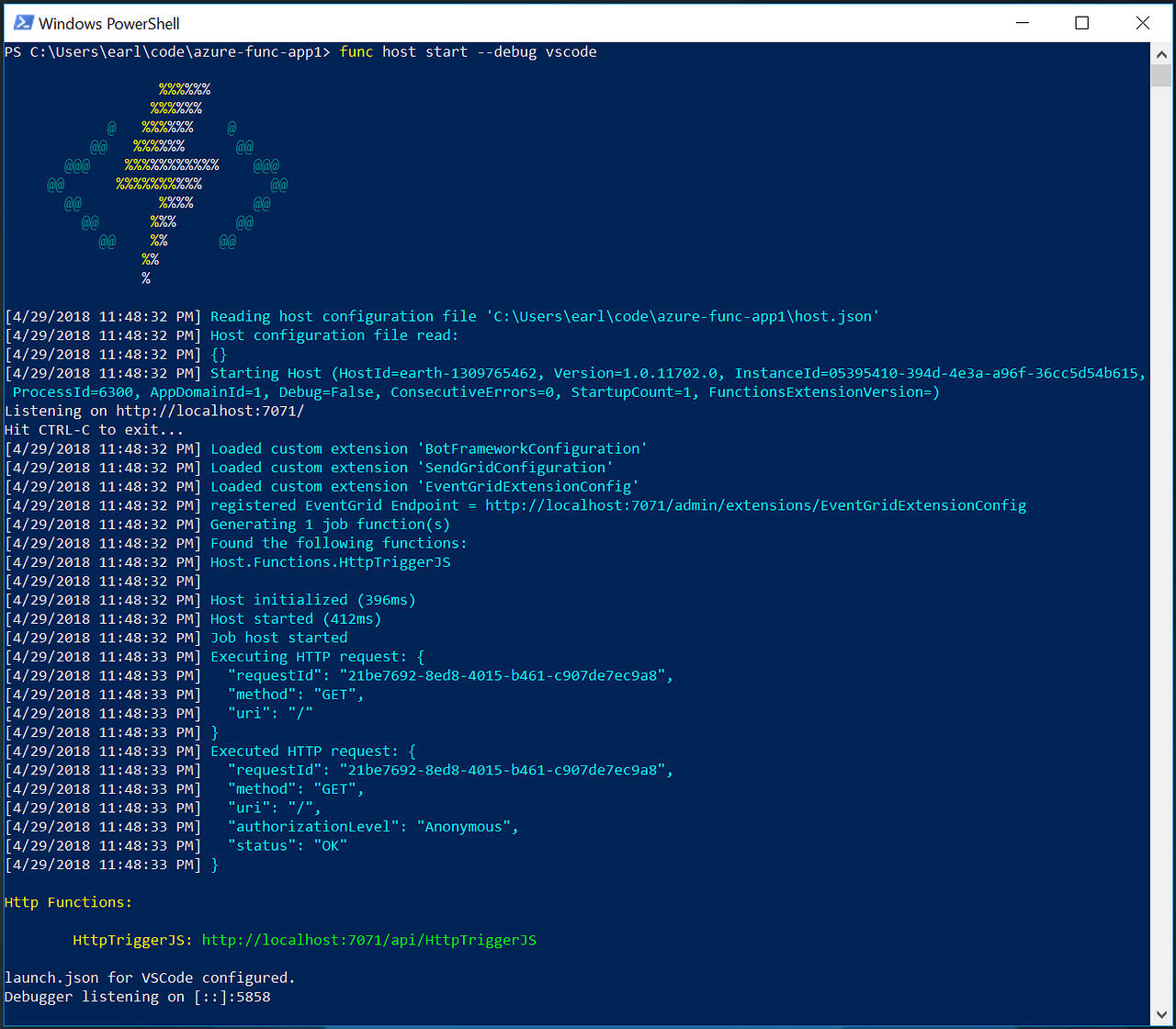Screen dimensions: 1176x1029
Task: Click 'Host.Functions.HttpTriggerJS' line
Action: (228, 562)
